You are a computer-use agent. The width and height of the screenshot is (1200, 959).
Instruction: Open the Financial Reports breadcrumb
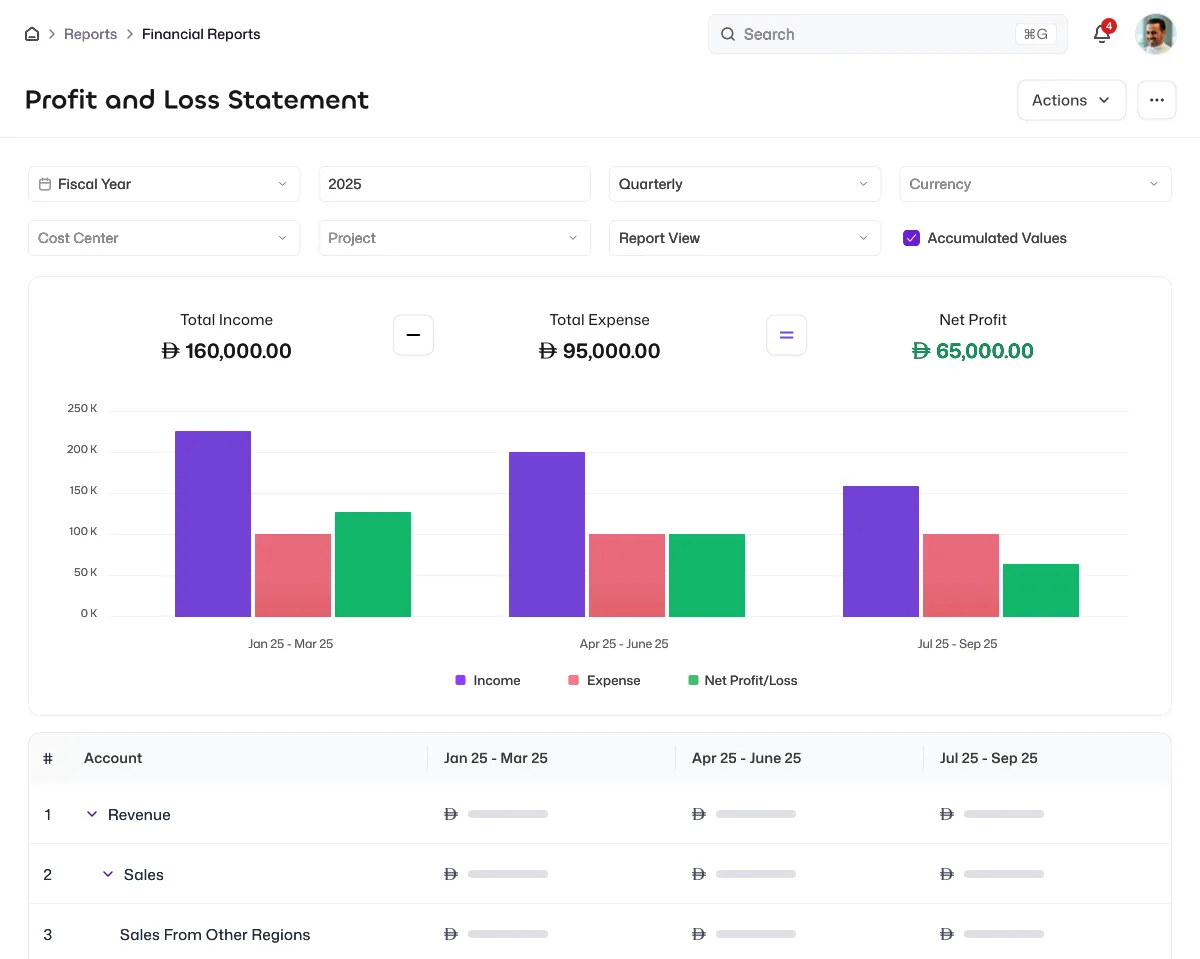click(201, 34)
